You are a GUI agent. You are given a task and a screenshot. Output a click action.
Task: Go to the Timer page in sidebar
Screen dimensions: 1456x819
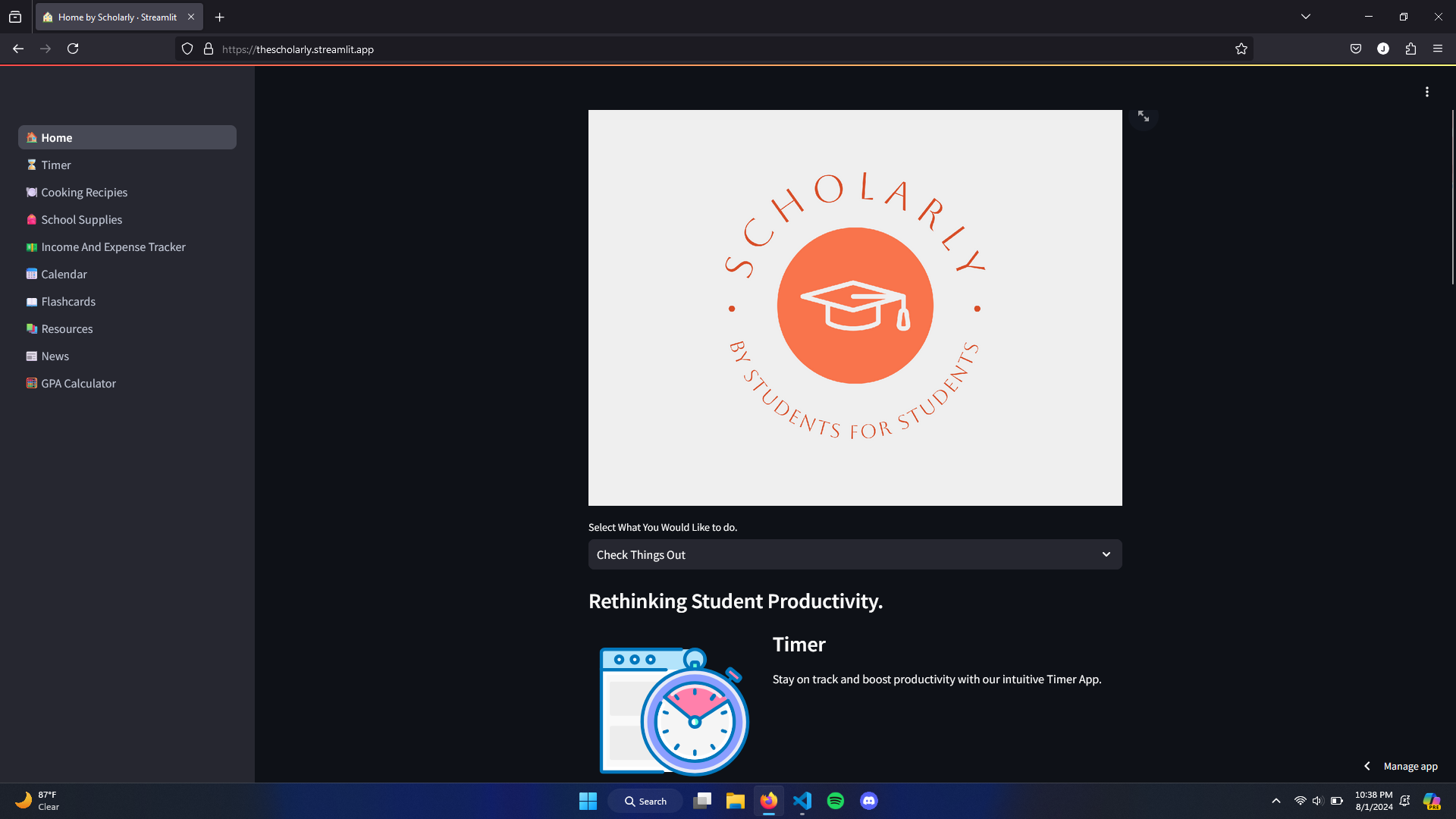(56, 165)
